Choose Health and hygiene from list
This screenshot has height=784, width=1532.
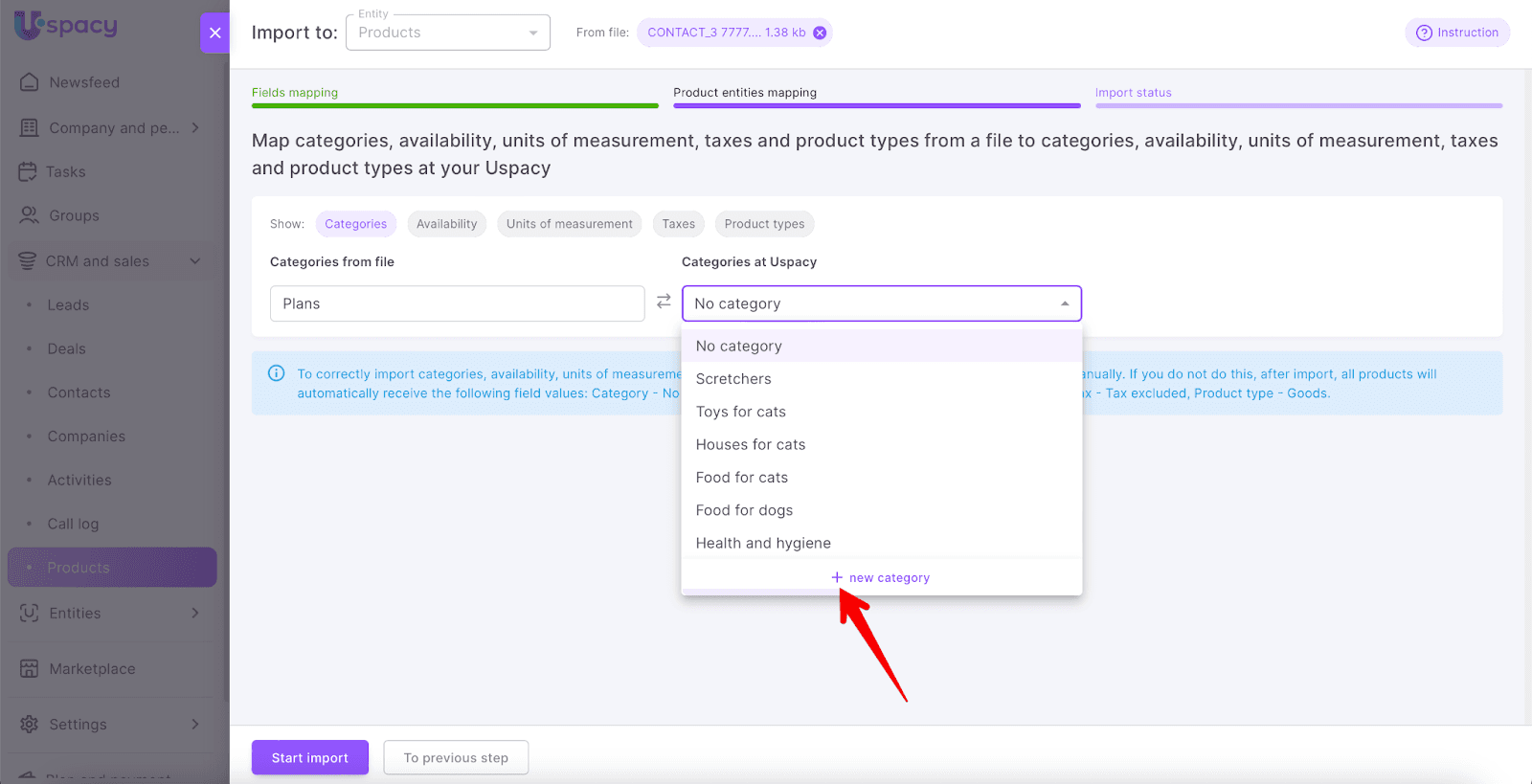pos(763,543)
